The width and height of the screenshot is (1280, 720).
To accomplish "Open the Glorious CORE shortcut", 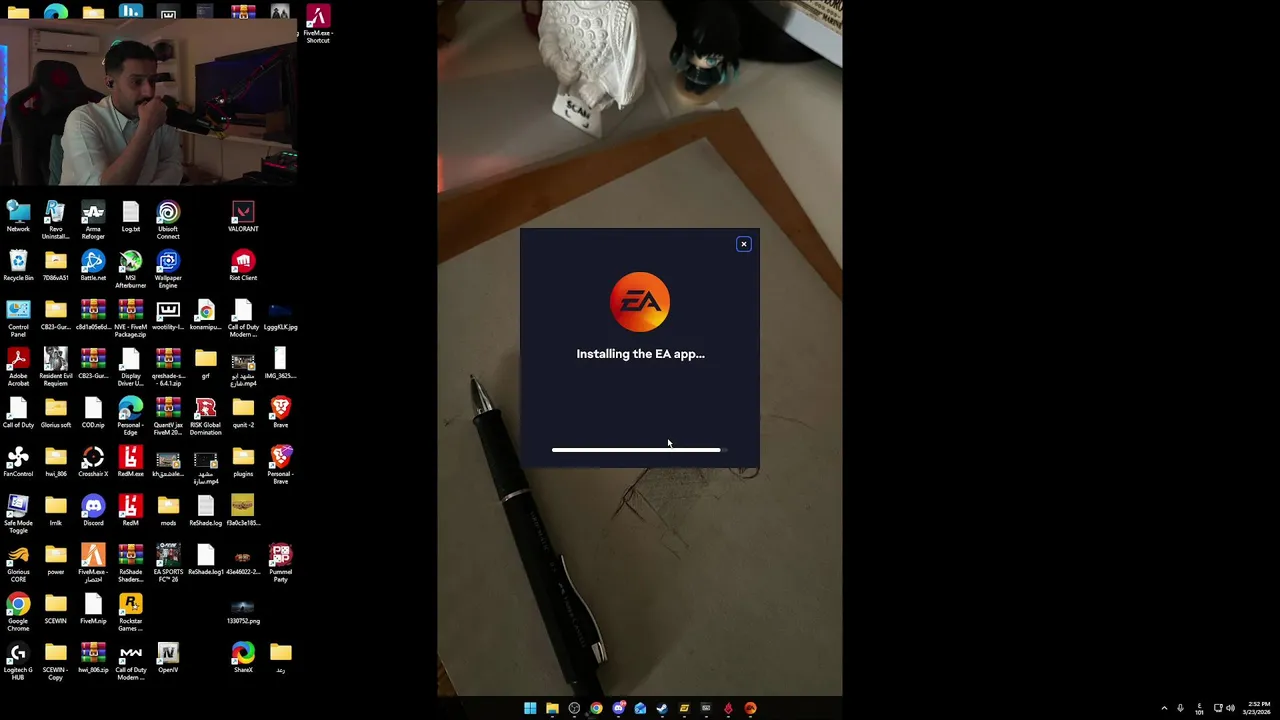I will pyautogui.click(x=18, y=563).
